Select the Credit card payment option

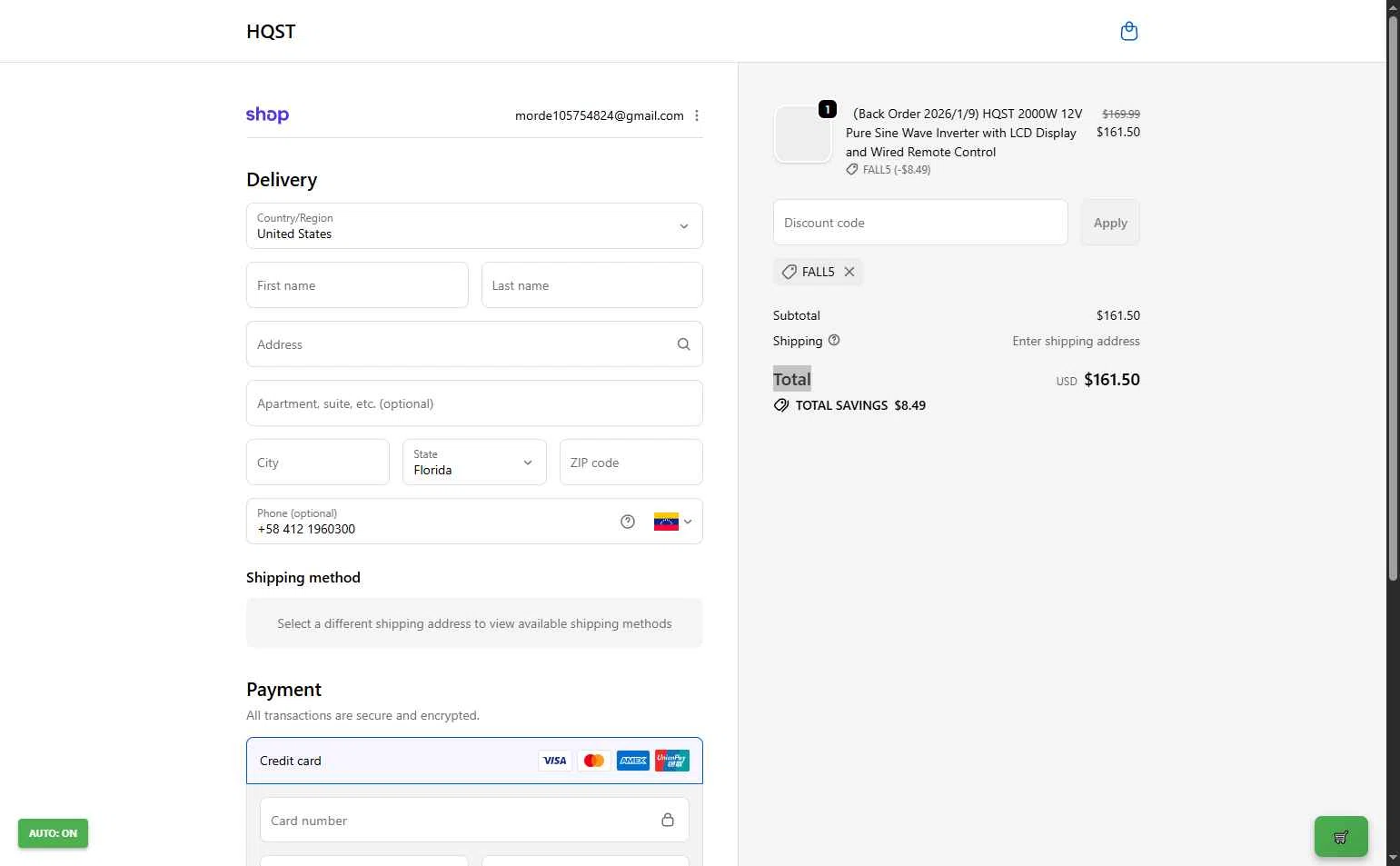pos(474,761)
